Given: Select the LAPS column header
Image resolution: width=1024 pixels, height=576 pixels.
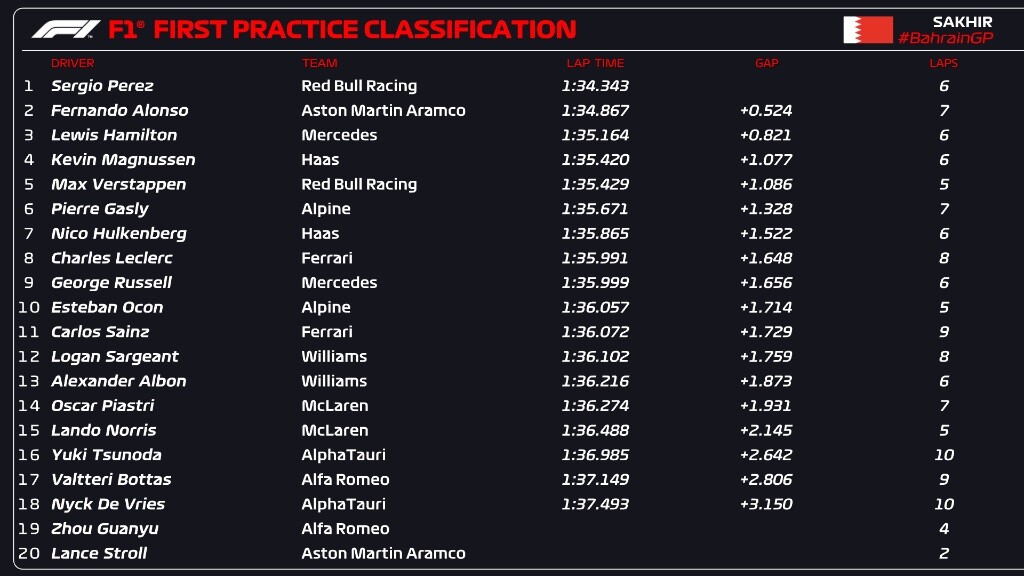Looking at the screenshot, I should [x=944, y=63].
